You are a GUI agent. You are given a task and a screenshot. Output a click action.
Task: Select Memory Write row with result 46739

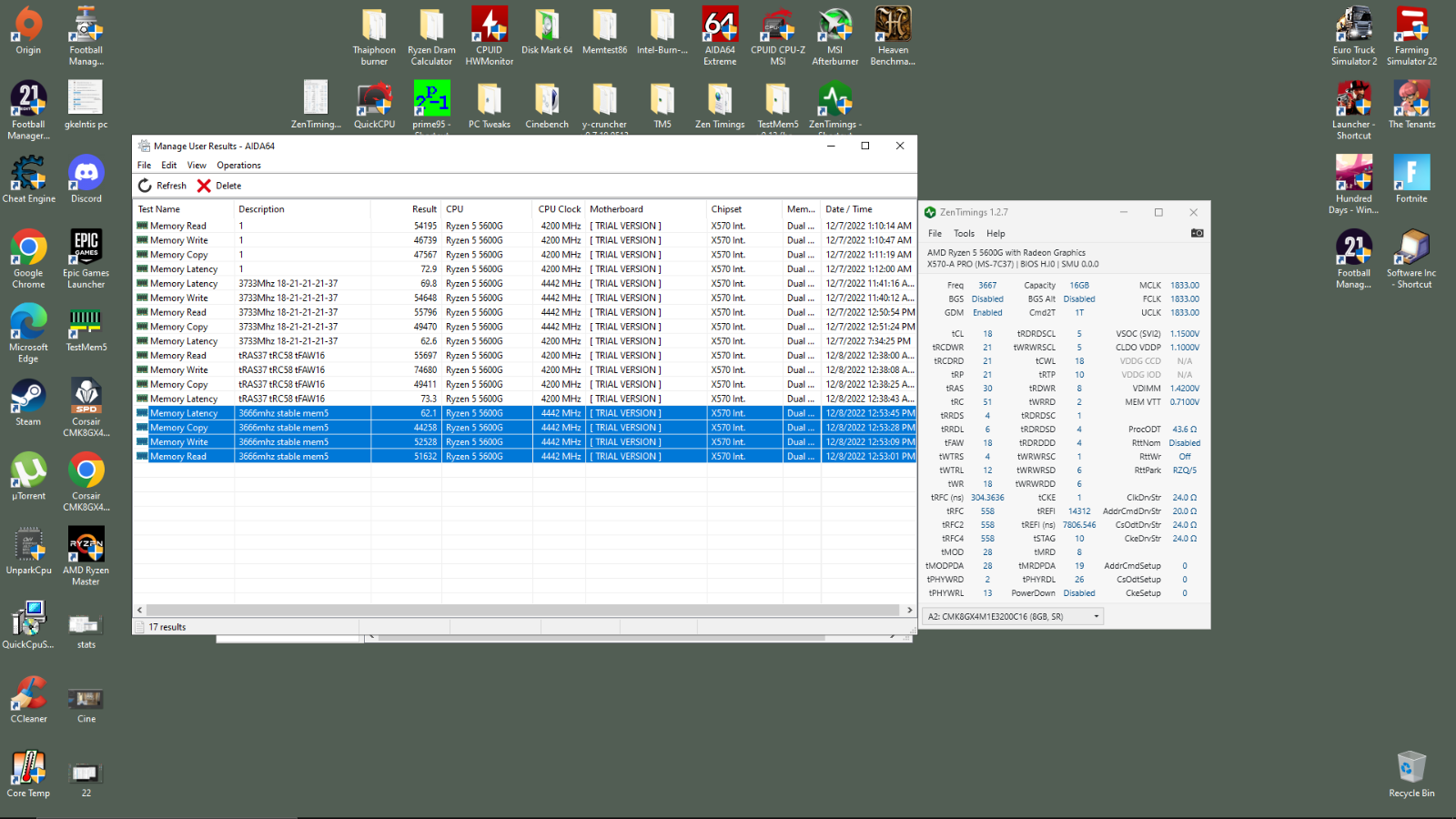pos(525,240)
